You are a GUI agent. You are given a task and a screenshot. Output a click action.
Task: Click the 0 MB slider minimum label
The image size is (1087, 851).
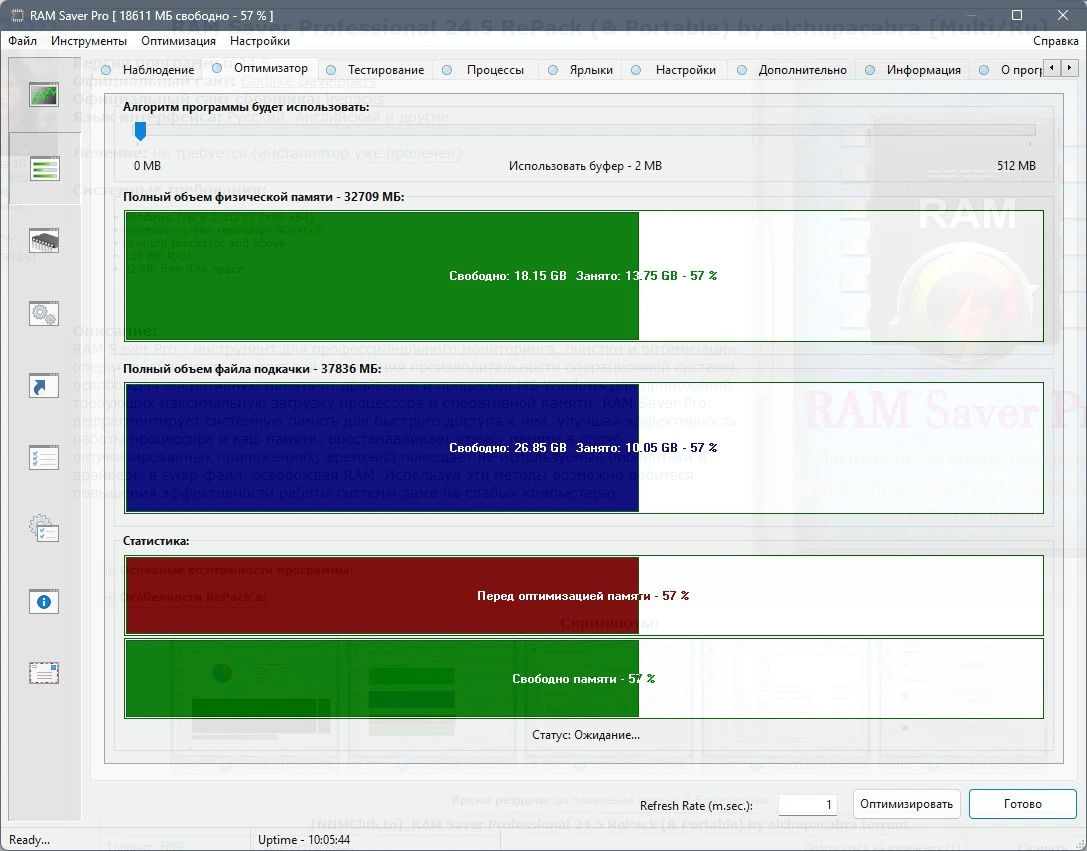pos(147,166)
